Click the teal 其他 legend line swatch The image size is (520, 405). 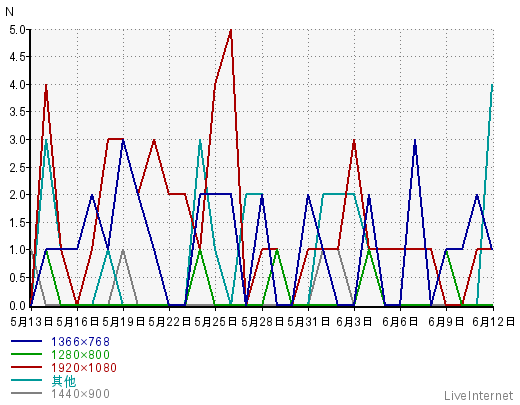click(x=27, y=380)
